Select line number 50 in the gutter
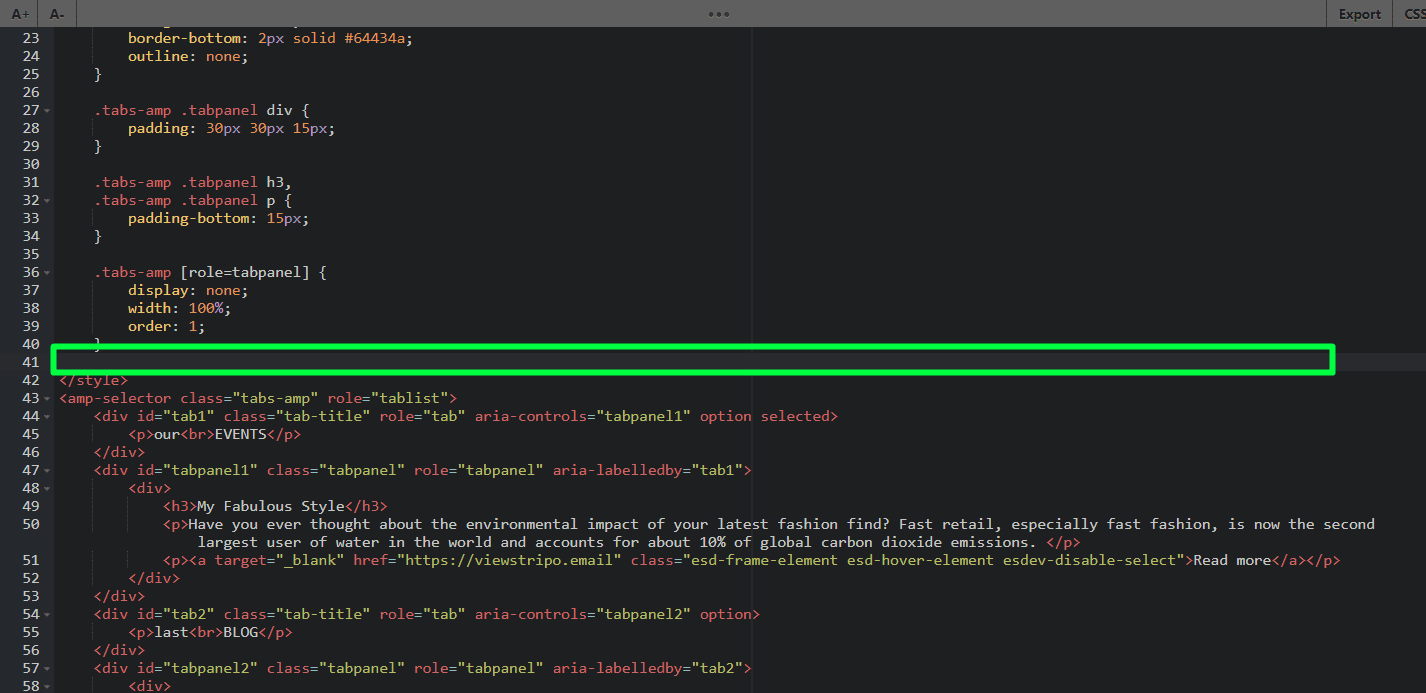 (x=29, y=524)
